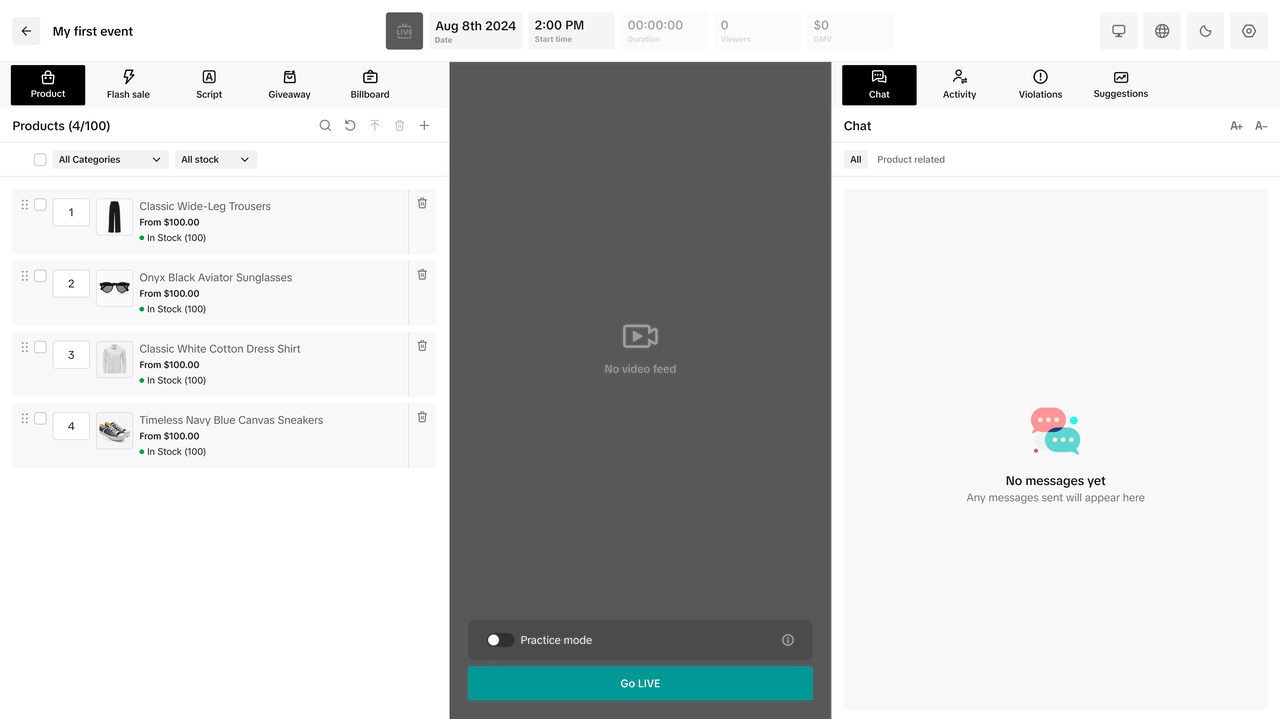1280x719 pixels.
Task: Edit position number 1 field
Action: (71, 212)
